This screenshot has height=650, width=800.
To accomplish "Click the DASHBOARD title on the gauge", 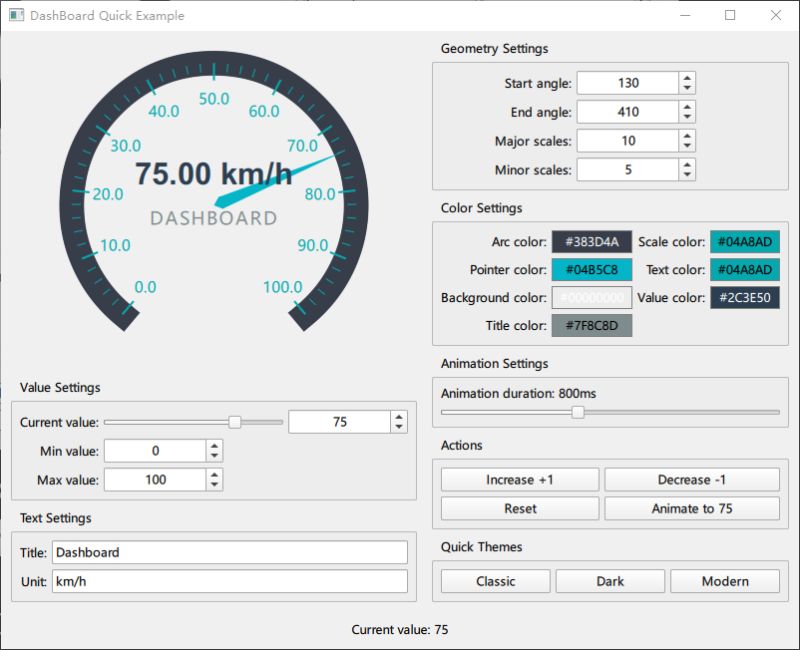I will click(214, 218).
